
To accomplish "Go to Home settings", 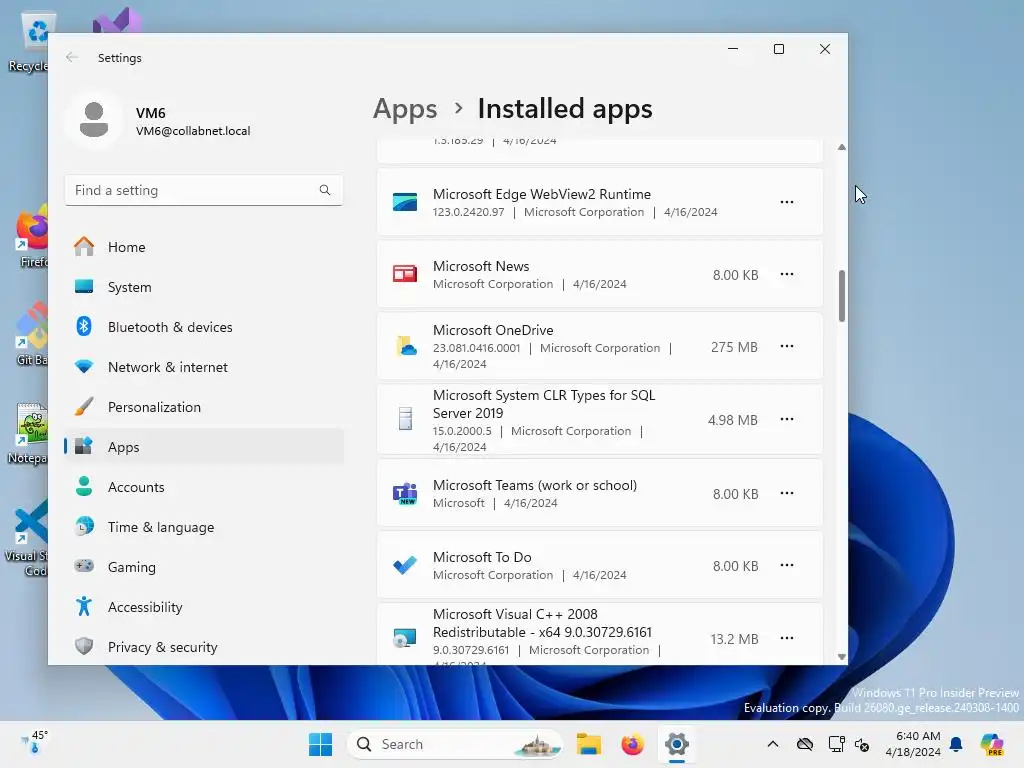I will 204,247.
